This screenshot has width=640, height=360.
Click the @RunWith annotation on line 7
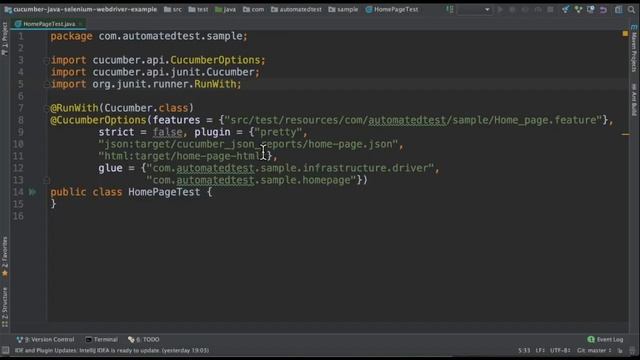tap(74, 108)
